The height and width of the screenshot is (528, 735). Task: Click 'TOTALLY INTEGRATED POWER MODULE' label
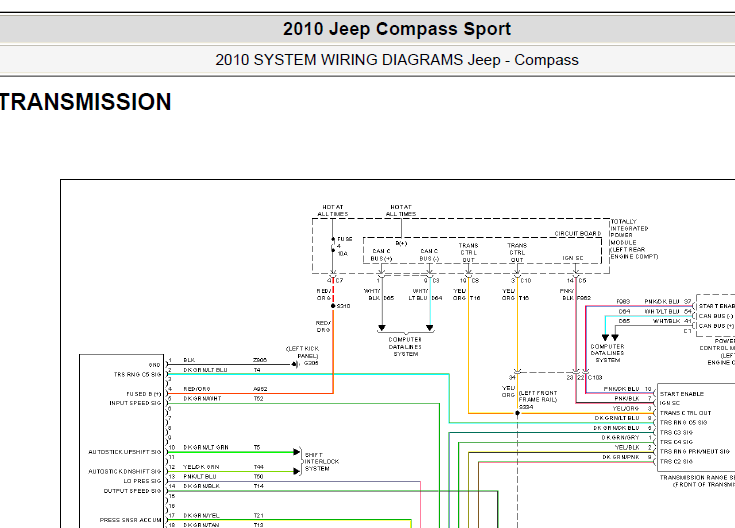tap(633, 239)
